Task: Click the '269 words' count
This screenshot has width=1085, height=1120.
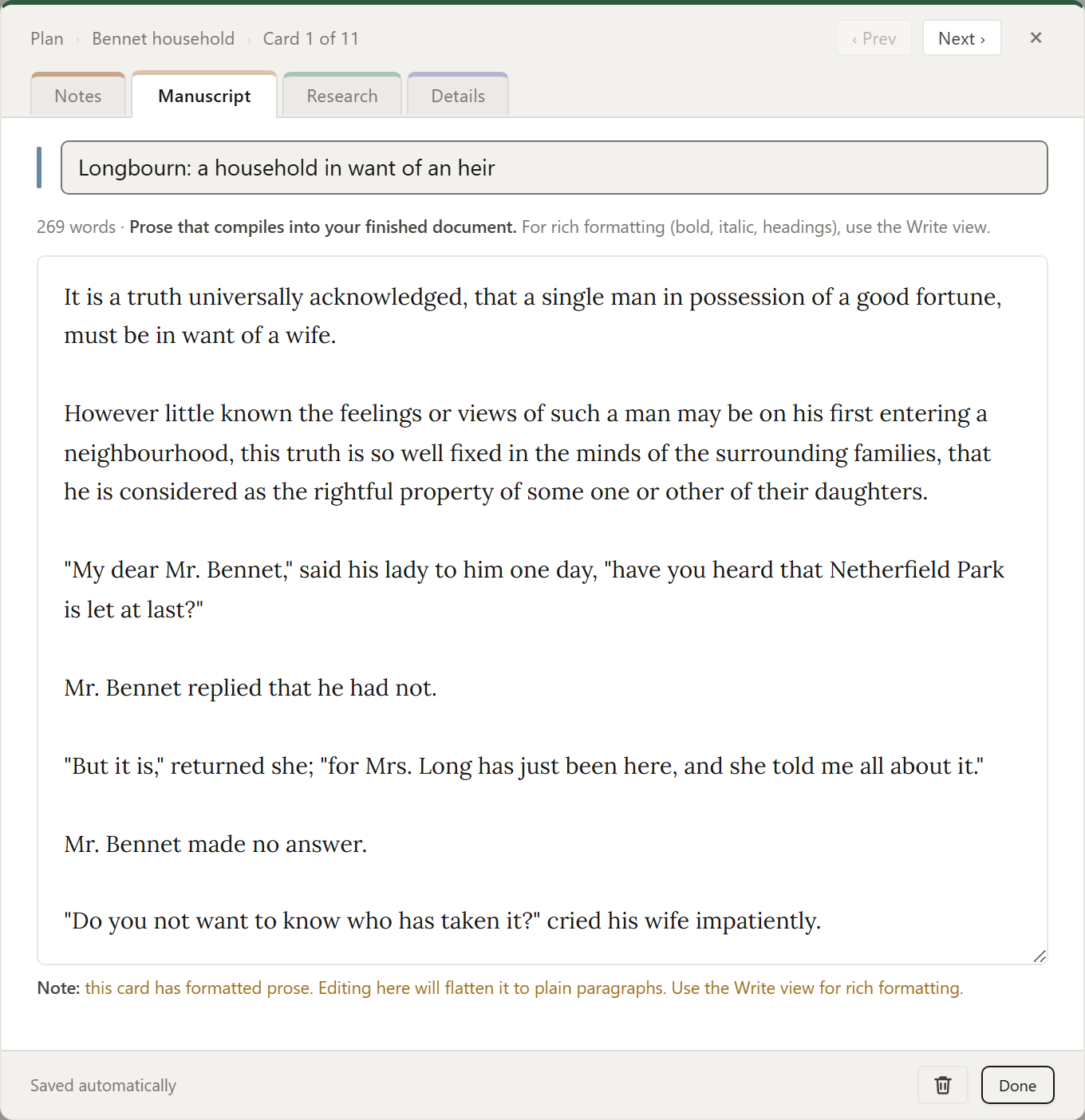Action: click(x=76, y=227)
